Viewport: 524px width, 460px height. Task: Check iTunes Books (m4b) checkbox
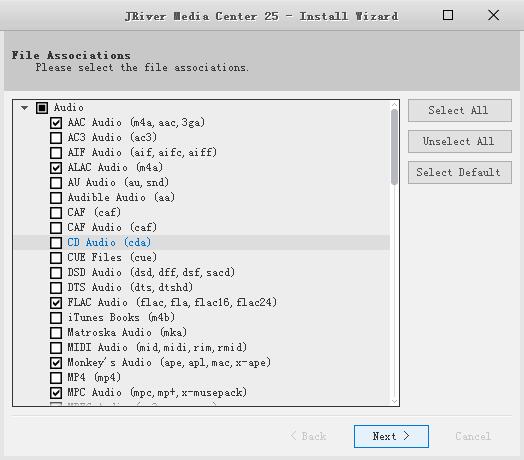click(56, 318)
